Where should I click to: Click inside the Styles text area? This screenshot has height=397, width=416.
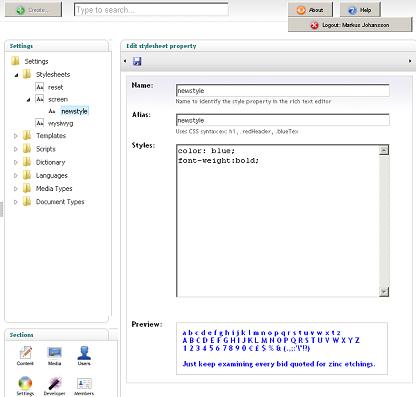pyautogui.click(x=277, y=221)
